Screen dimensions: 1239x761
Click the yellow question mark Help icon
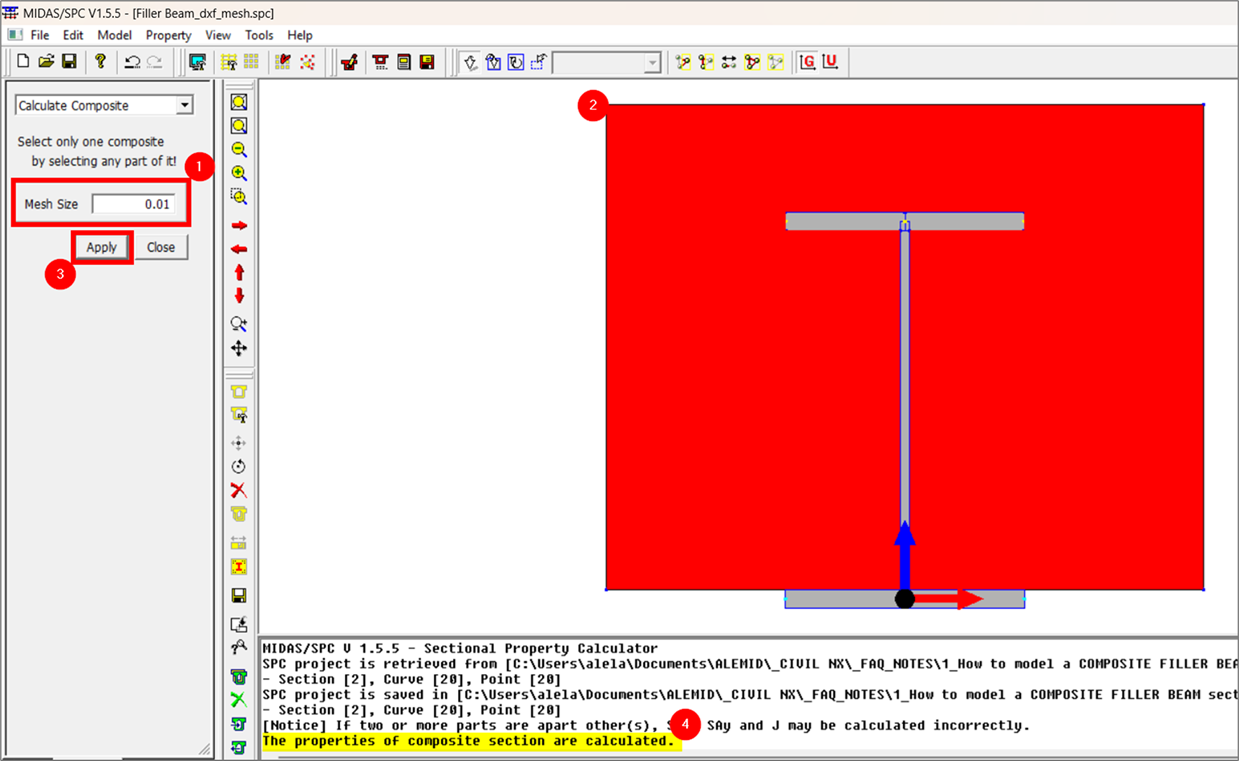[100, 62]
